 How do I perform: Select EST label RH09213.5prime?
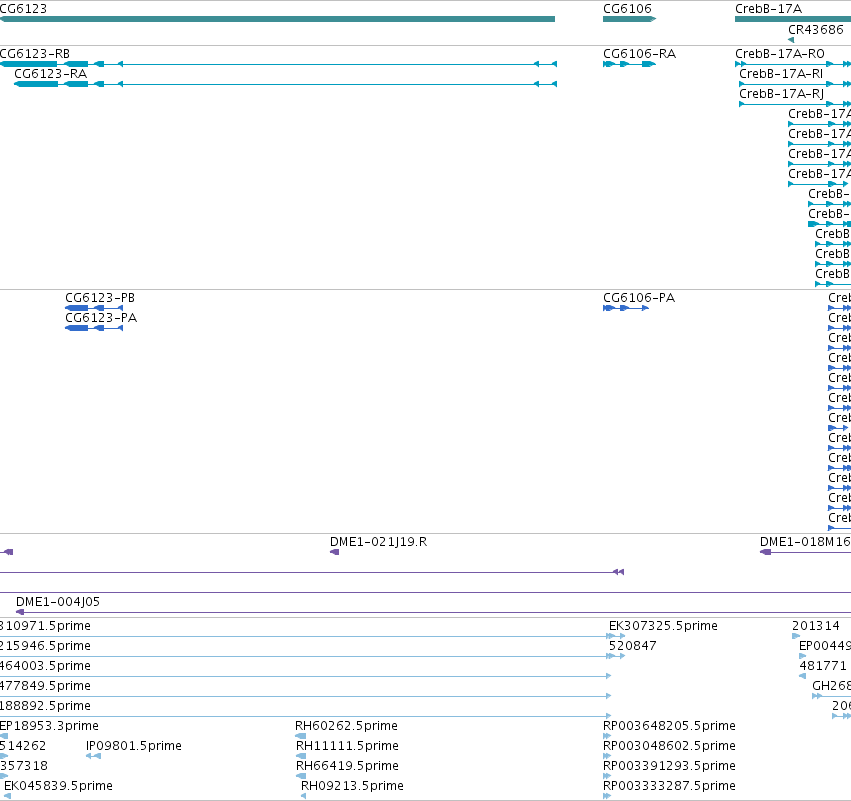(x=352, y=786)
